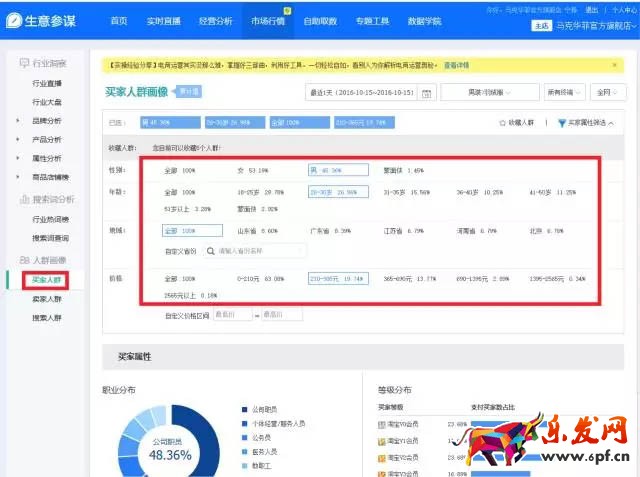Click the 收藏人群 star icon
This screenshot has width=640, height=477.
(502, 123)
